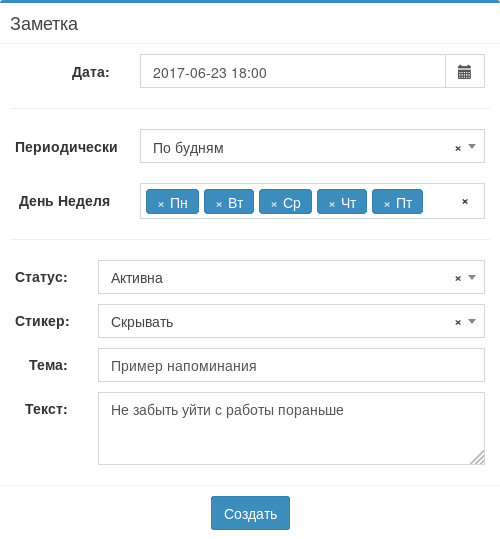Focus the Тема input field
This screenshot has height=539, width=500.
pyautogui.click(x=291, y=365)
